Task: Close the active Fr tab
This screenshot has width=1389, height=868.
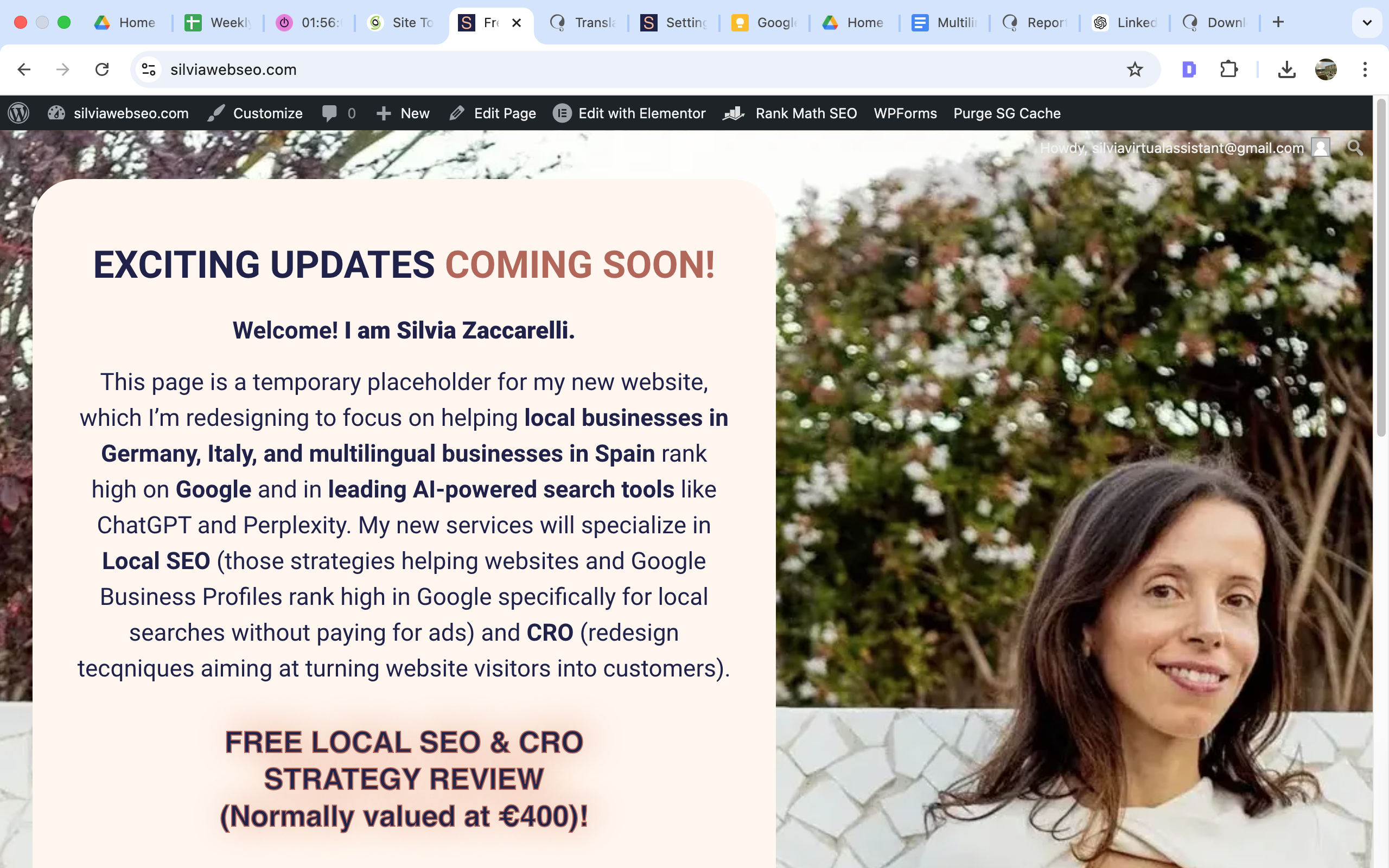Action: point(517,22)
